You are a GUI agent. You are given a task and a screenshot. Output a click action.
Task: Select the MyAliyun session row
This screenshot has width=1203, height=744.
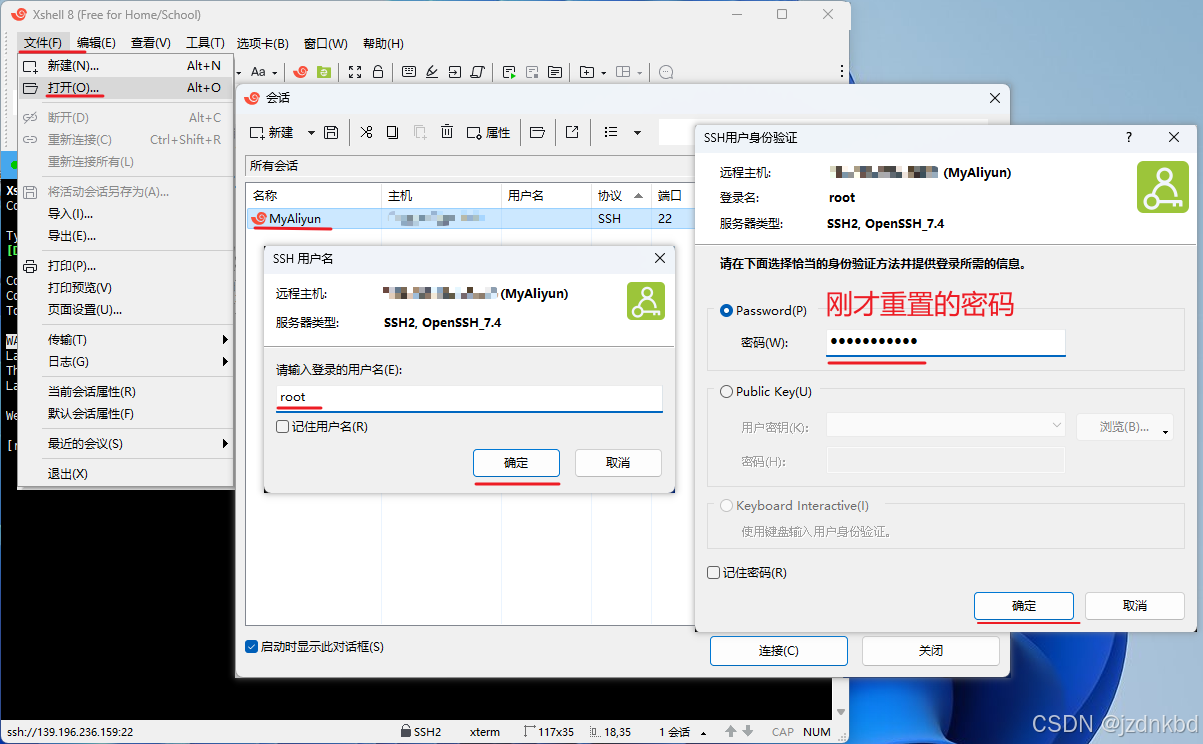pos(471,218)
